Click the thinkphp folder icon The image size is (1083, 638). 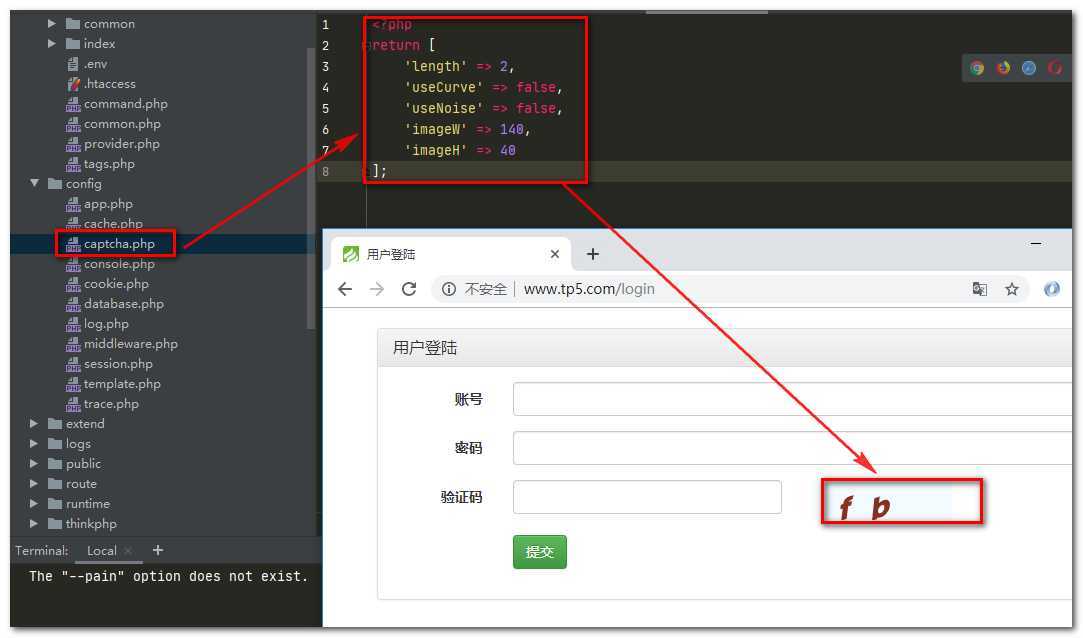55,524
